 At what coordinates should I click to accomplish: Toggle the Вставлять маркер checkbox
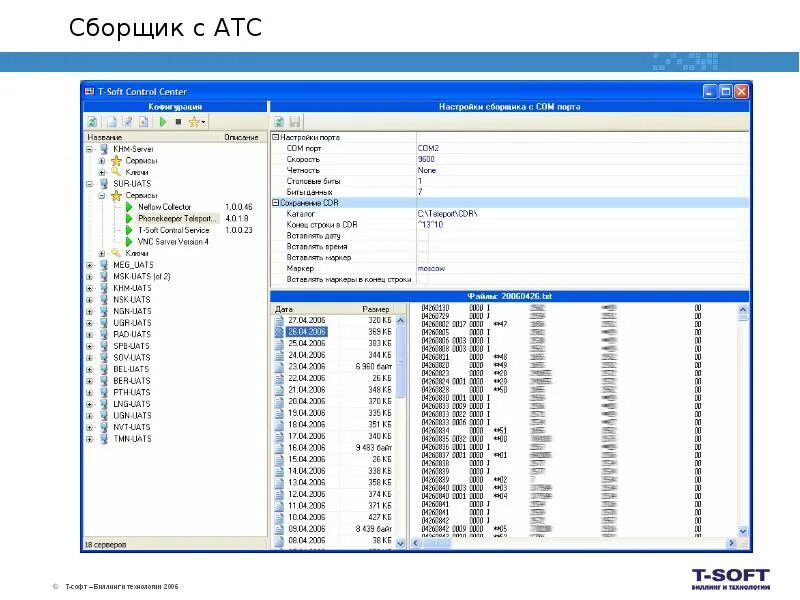point(423,258)
